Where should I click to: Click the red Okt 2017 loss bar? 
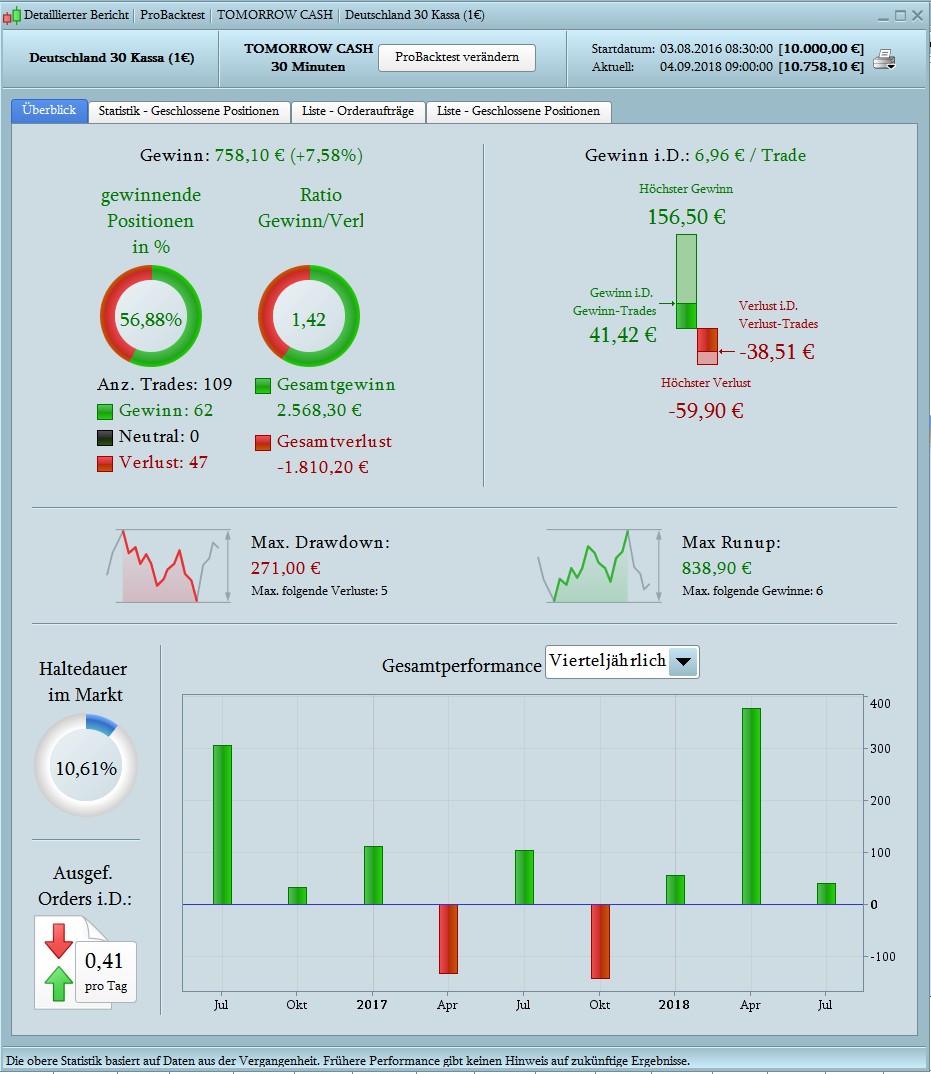click(600, 941)
